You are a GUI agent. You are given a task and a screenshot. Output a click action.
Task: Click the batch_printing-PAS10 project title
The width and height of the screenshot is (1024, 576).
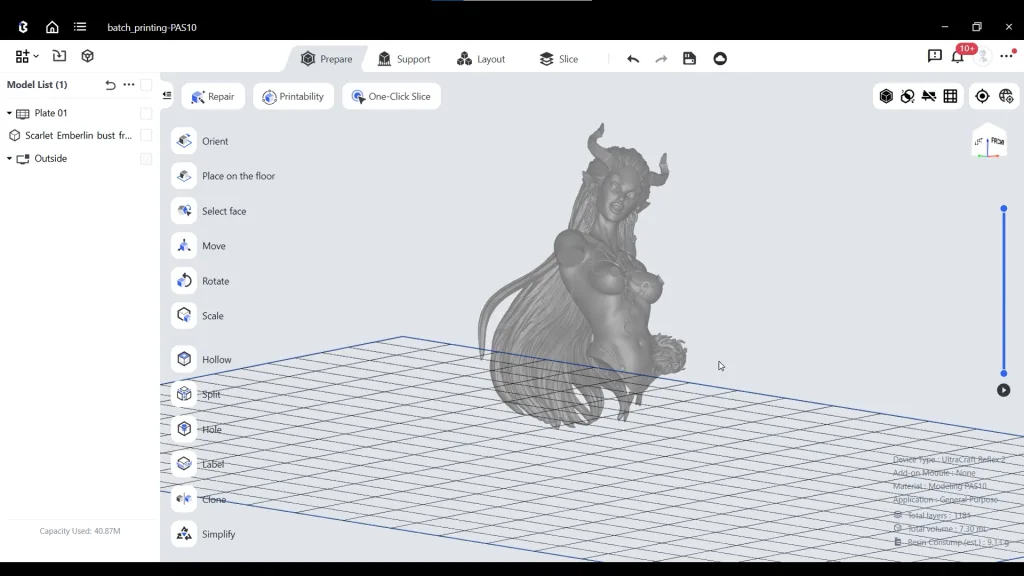pos(152,27)
